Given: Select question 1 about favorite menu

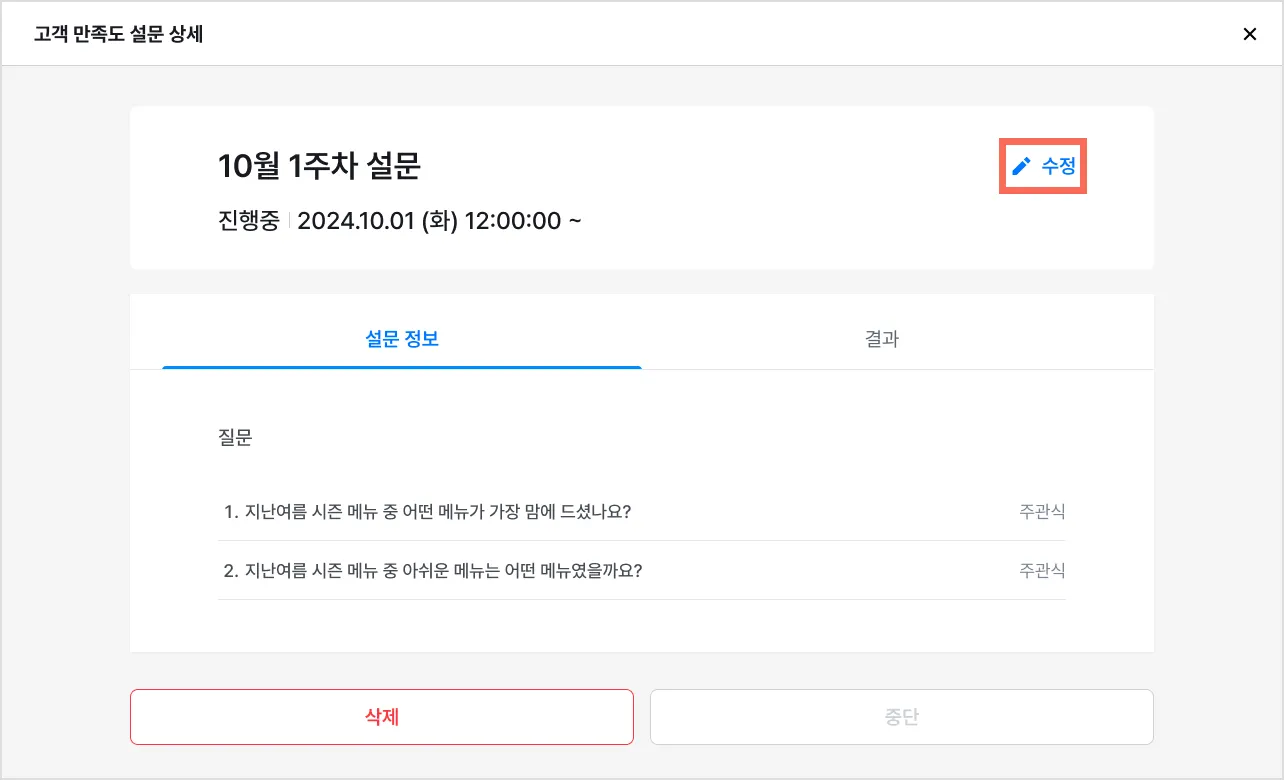Looking at the screenshot, I should [x=428, y=512].
